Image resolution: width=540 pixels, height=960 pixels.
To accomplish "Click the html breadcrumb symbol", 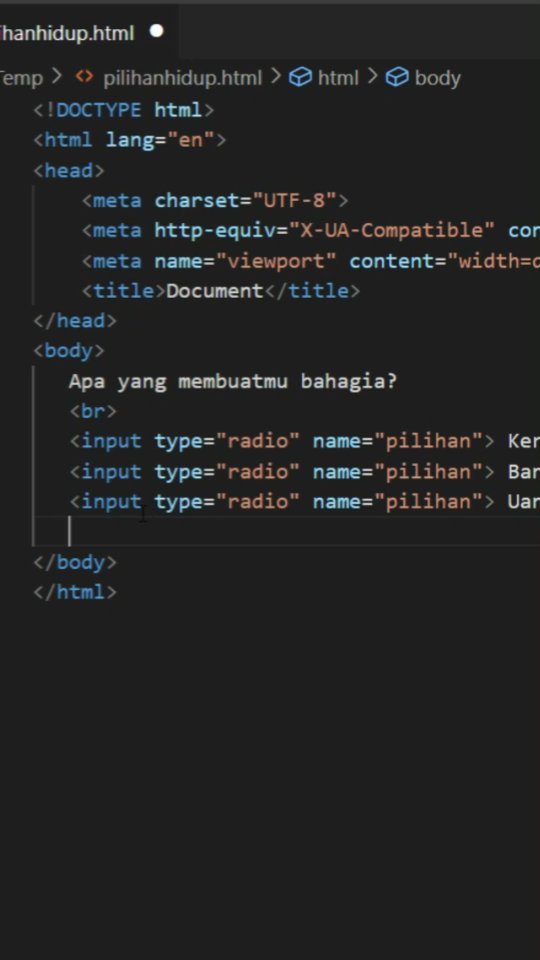I will tap(338, 78).
